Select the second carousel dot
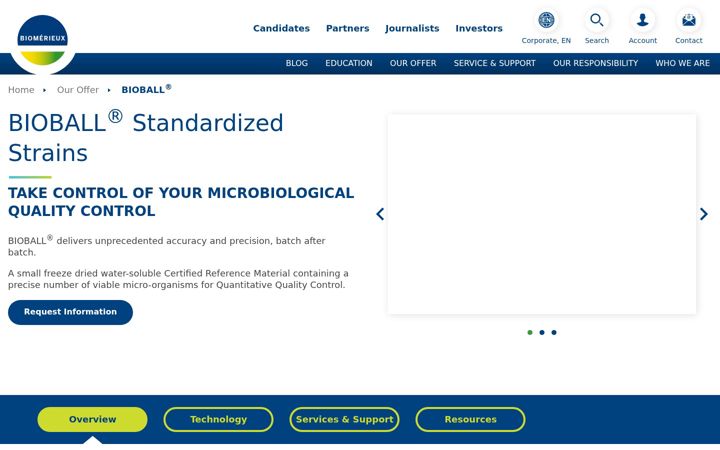Screen dimensions: 720x450 point(542,332)
